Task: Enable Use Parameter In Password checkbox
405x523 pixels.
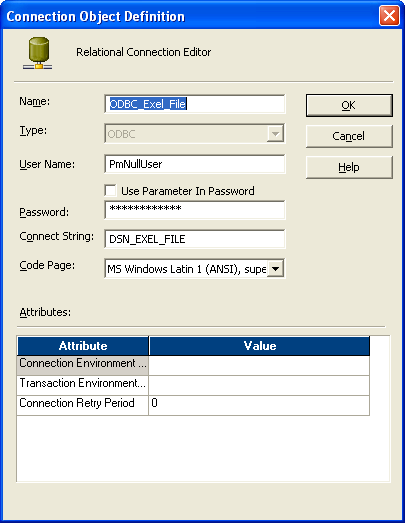Action: [x=110, y=191]
